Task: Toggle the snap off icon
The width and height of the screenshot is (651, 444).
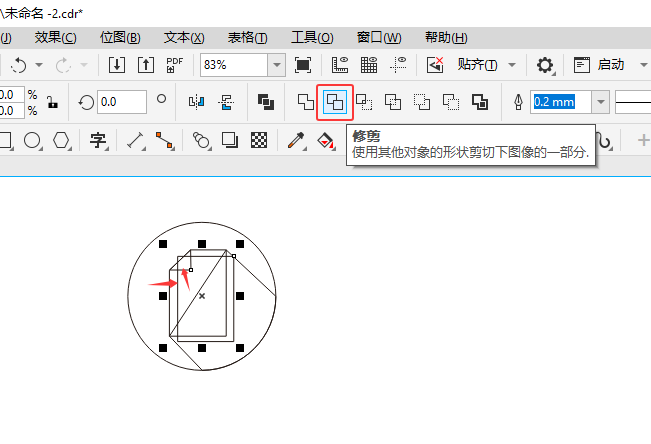Action: 435,65
